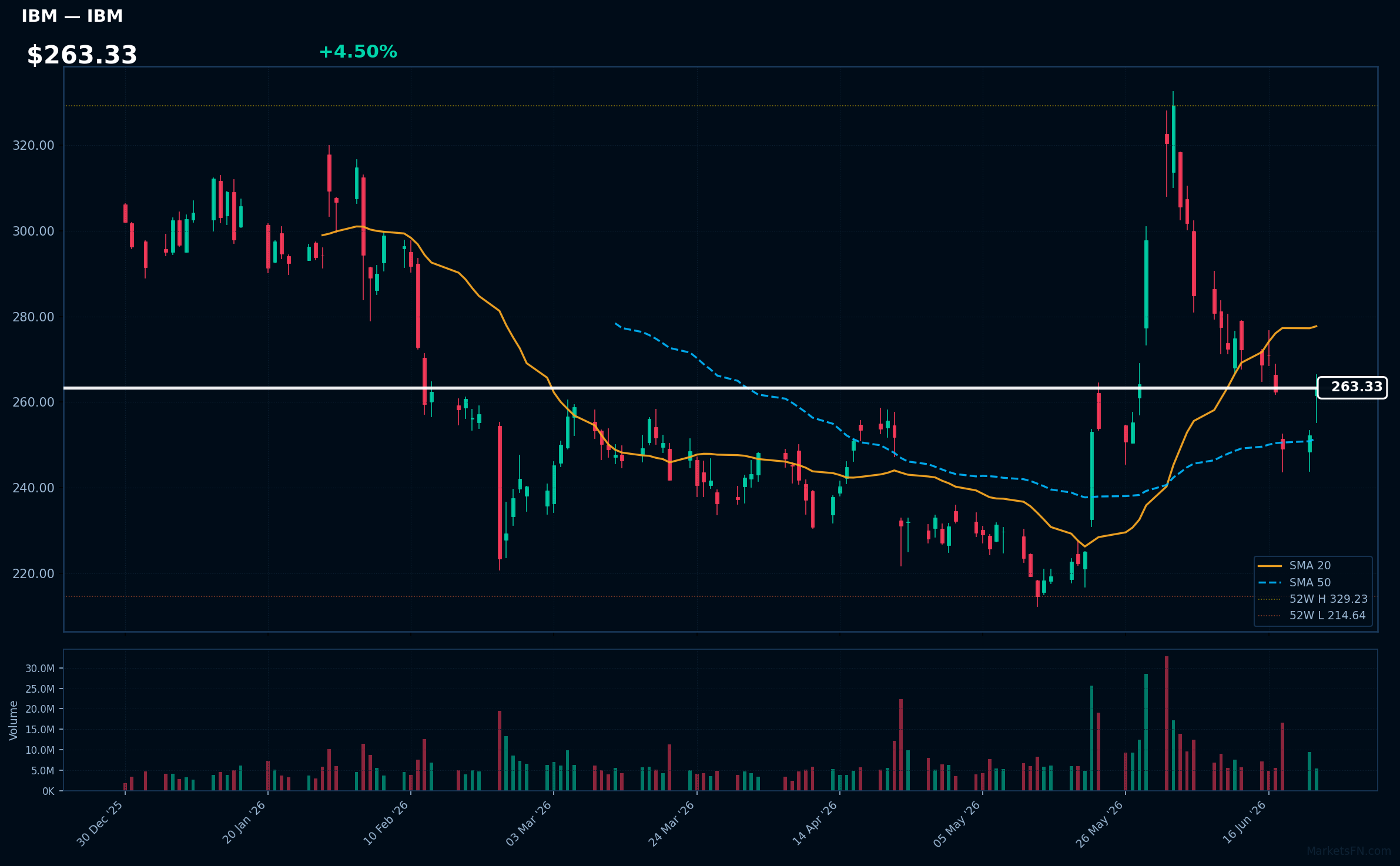The height and width of the screenshot is (866, 1400).
Task: Click the 25.0M volume axis label
Action: coord(40,689)
